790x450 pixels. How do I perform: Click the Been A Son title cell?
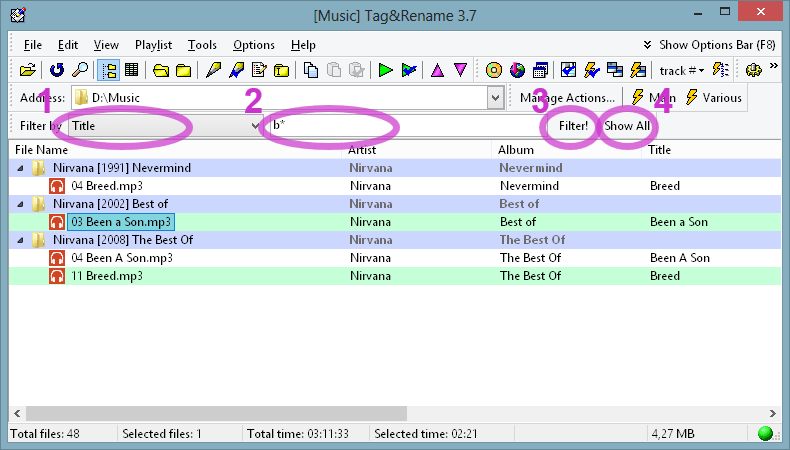(x=680, y=258)
